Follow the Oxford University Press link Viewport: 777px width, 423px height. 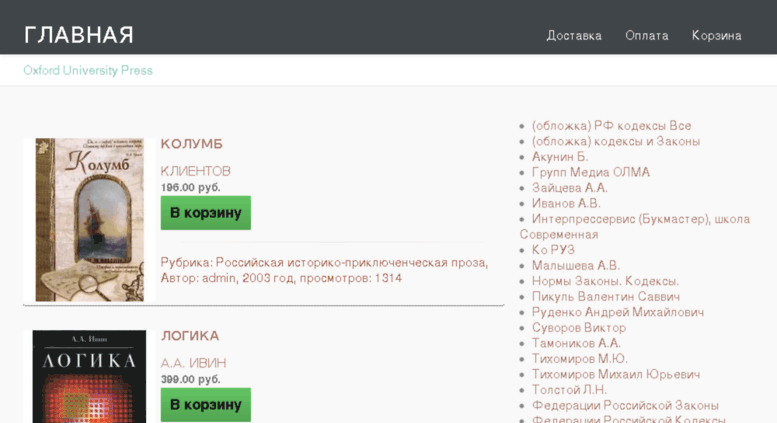point(88,70)
